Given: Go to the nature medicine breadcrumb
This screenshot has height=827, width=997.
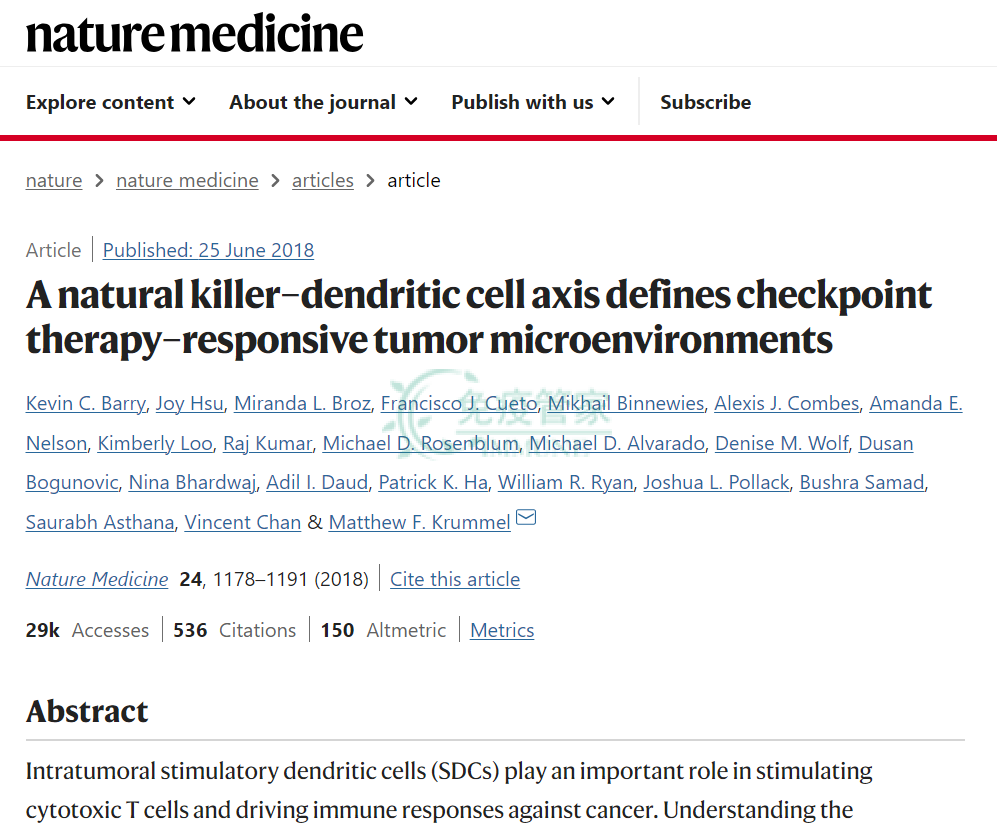Looking at the screenshot, I should (187, 181).
